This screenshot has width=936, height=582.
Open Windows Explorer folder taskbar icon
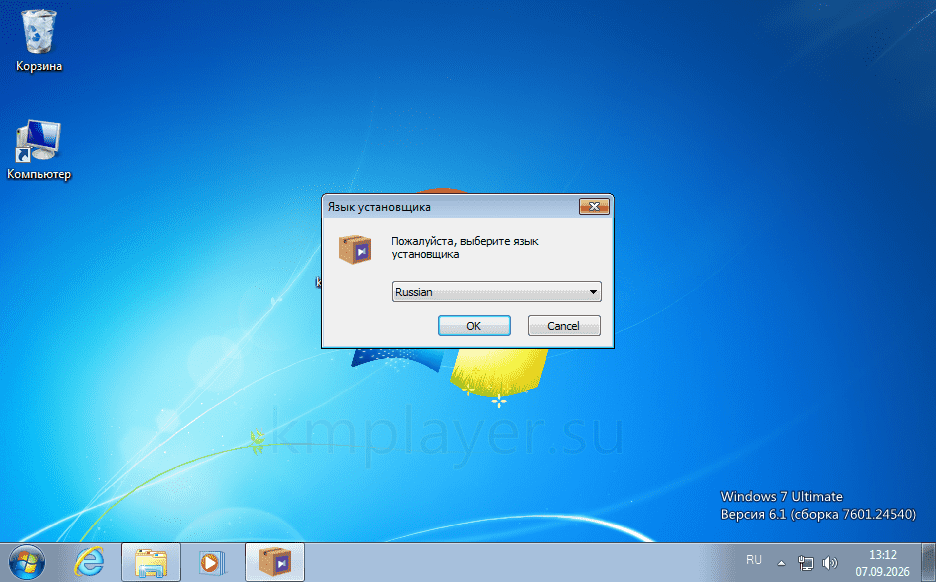coord(151,562)
